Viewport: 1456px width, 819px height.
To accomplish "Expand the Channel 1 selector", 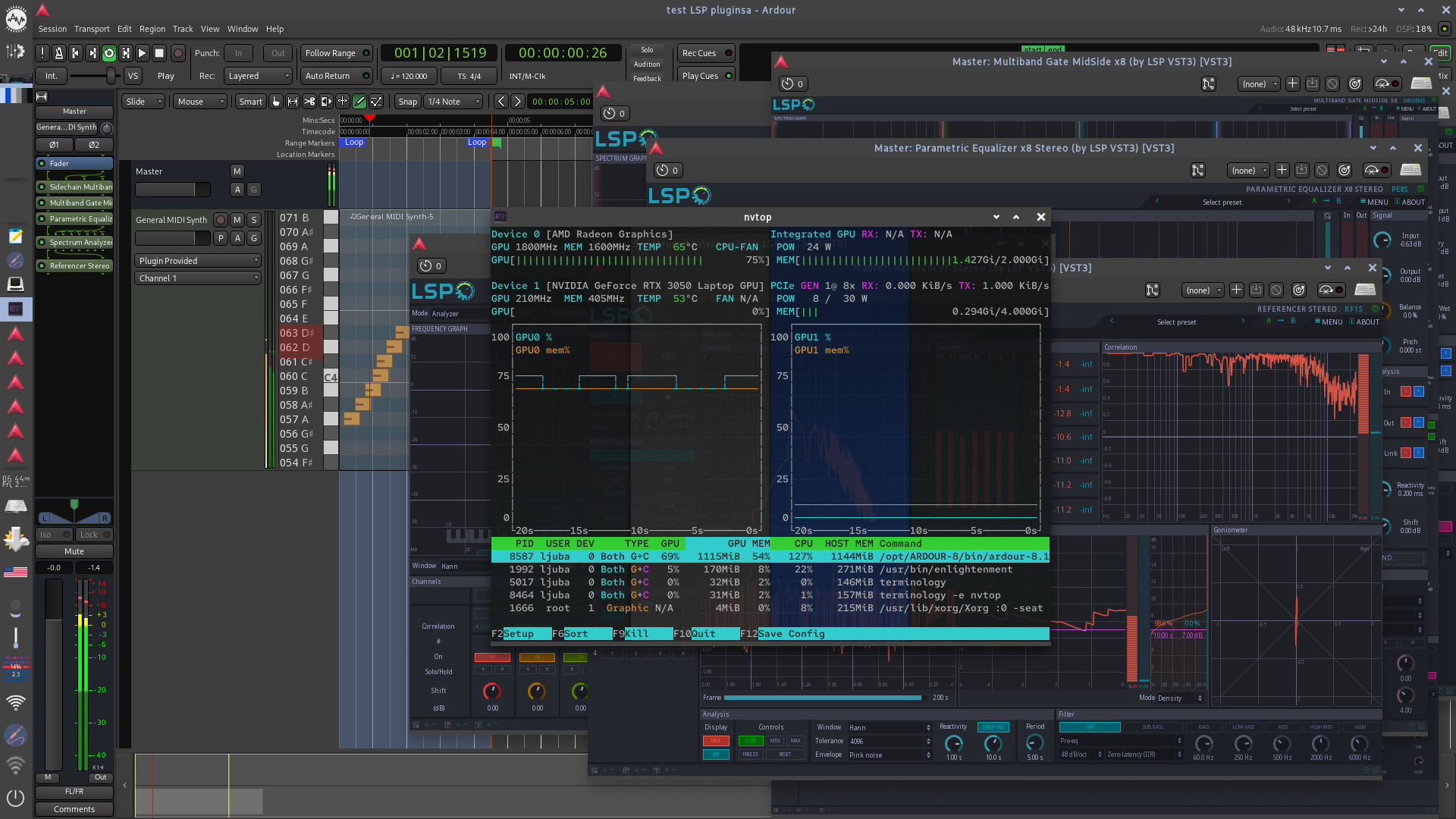I will point(198,278).
